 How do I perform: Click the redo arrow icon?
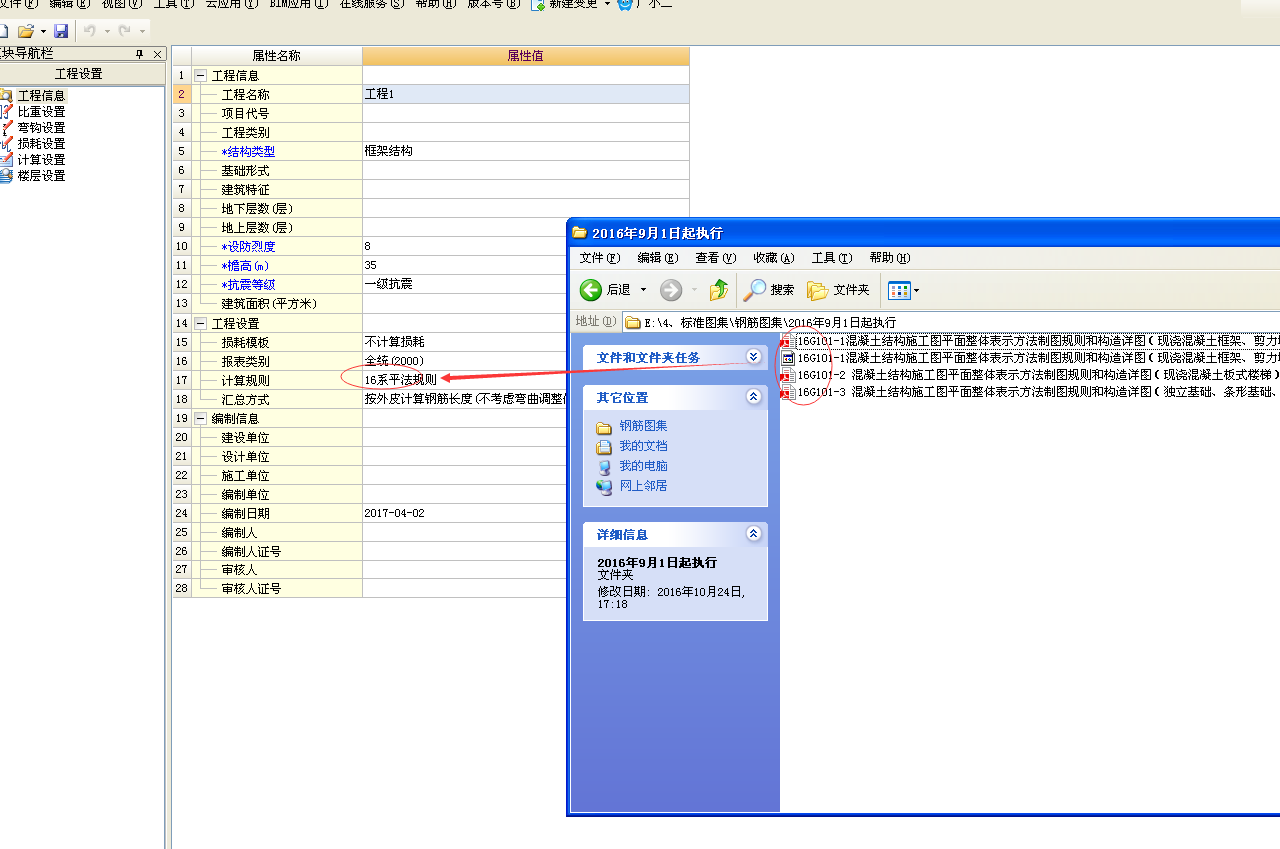point(125,32)
